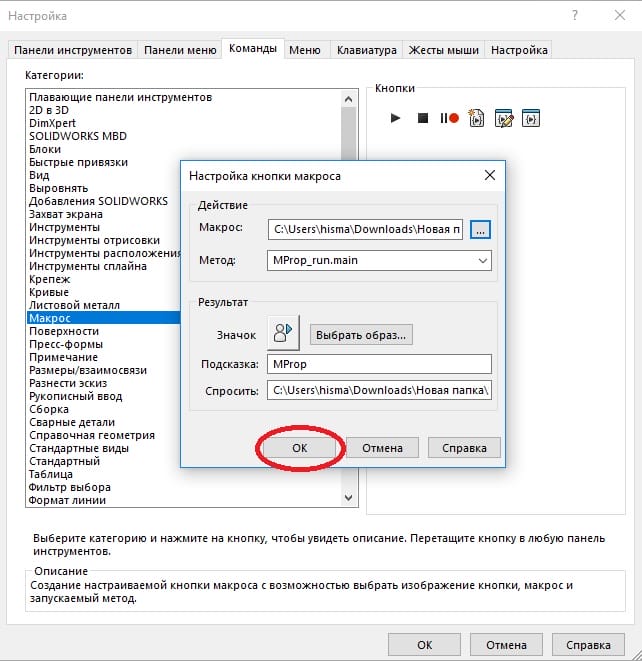The image size is (642, 661).
Task: Select Поверхности category
Action: coord(64,332)
